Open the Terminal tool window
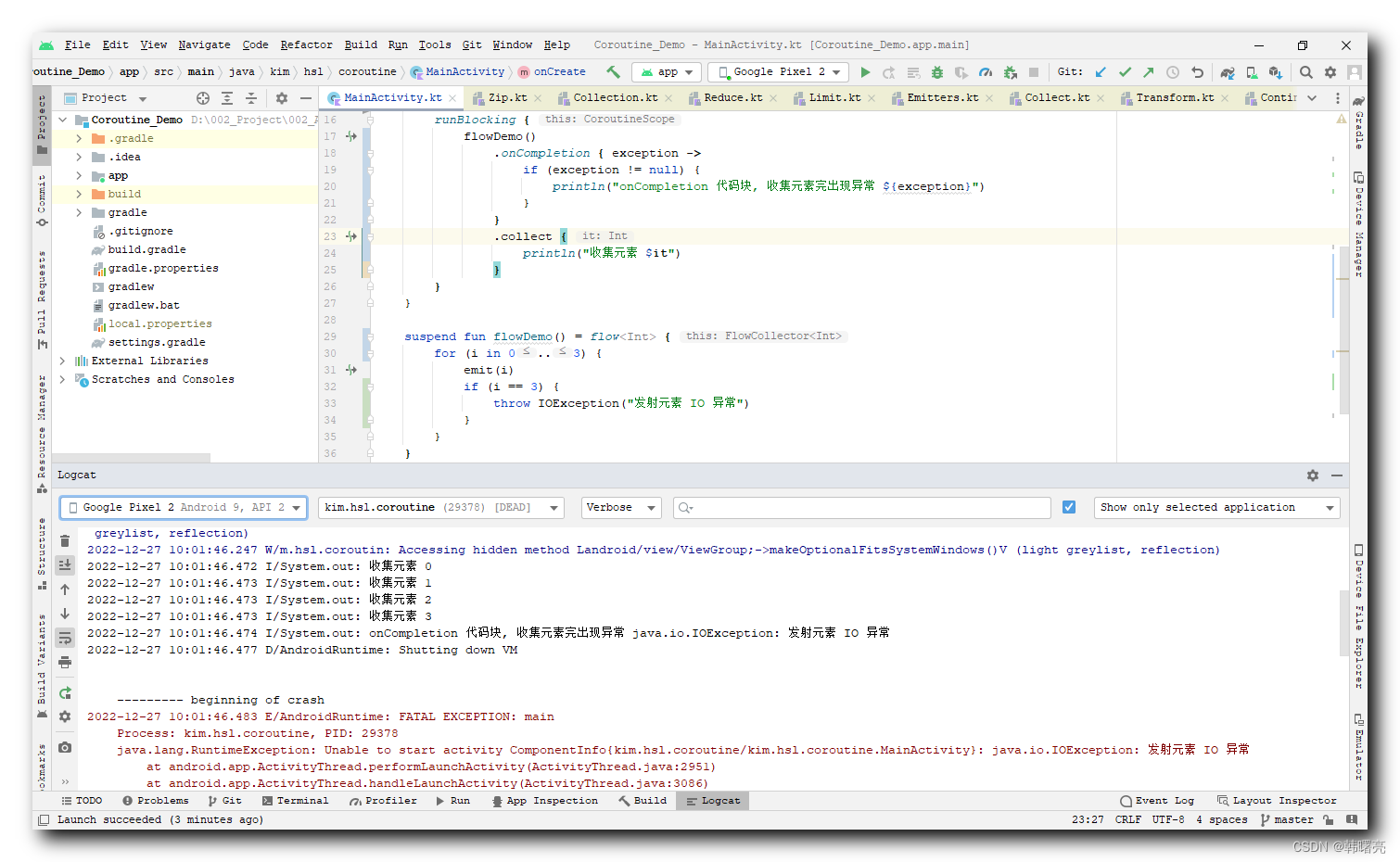This screenshot has height=862, width=1400. click(295, 801)
